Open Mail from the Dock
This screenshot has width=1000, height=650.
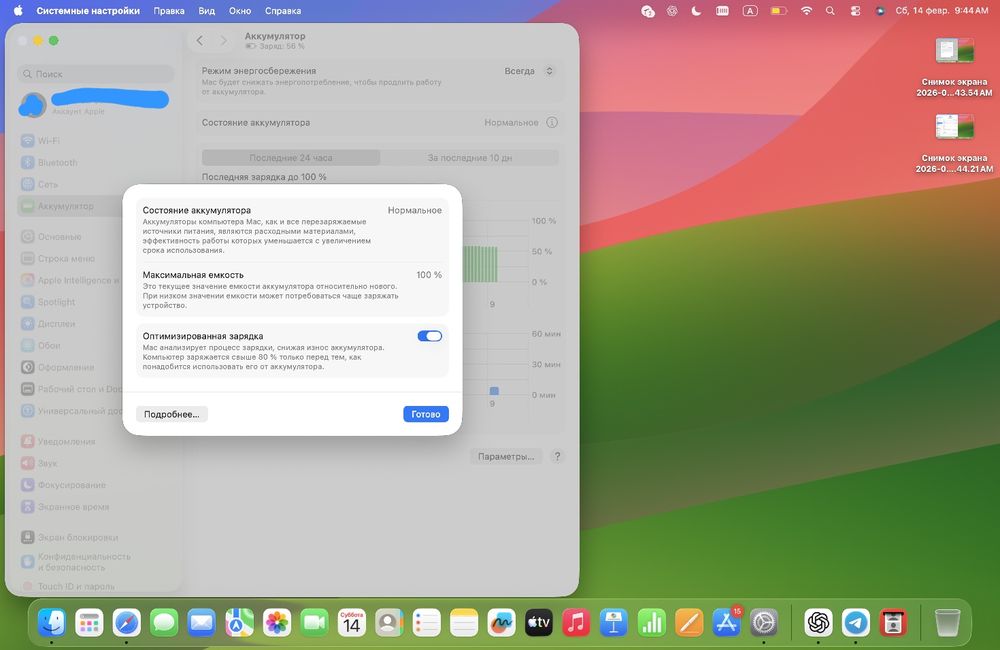tap(202, 622)
